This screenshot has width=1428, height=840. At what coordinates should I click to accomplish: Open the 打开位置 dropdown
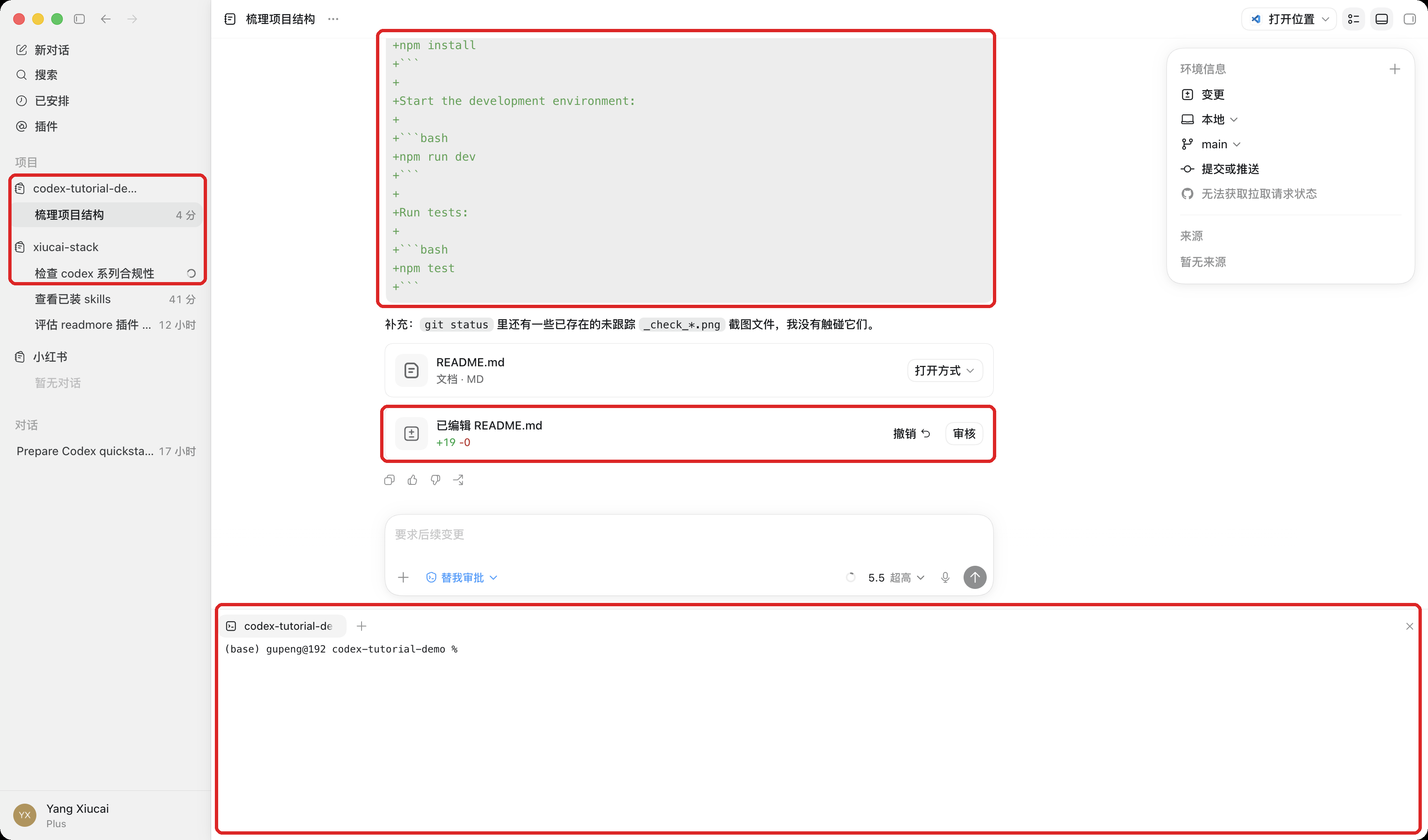(1289, 19)
